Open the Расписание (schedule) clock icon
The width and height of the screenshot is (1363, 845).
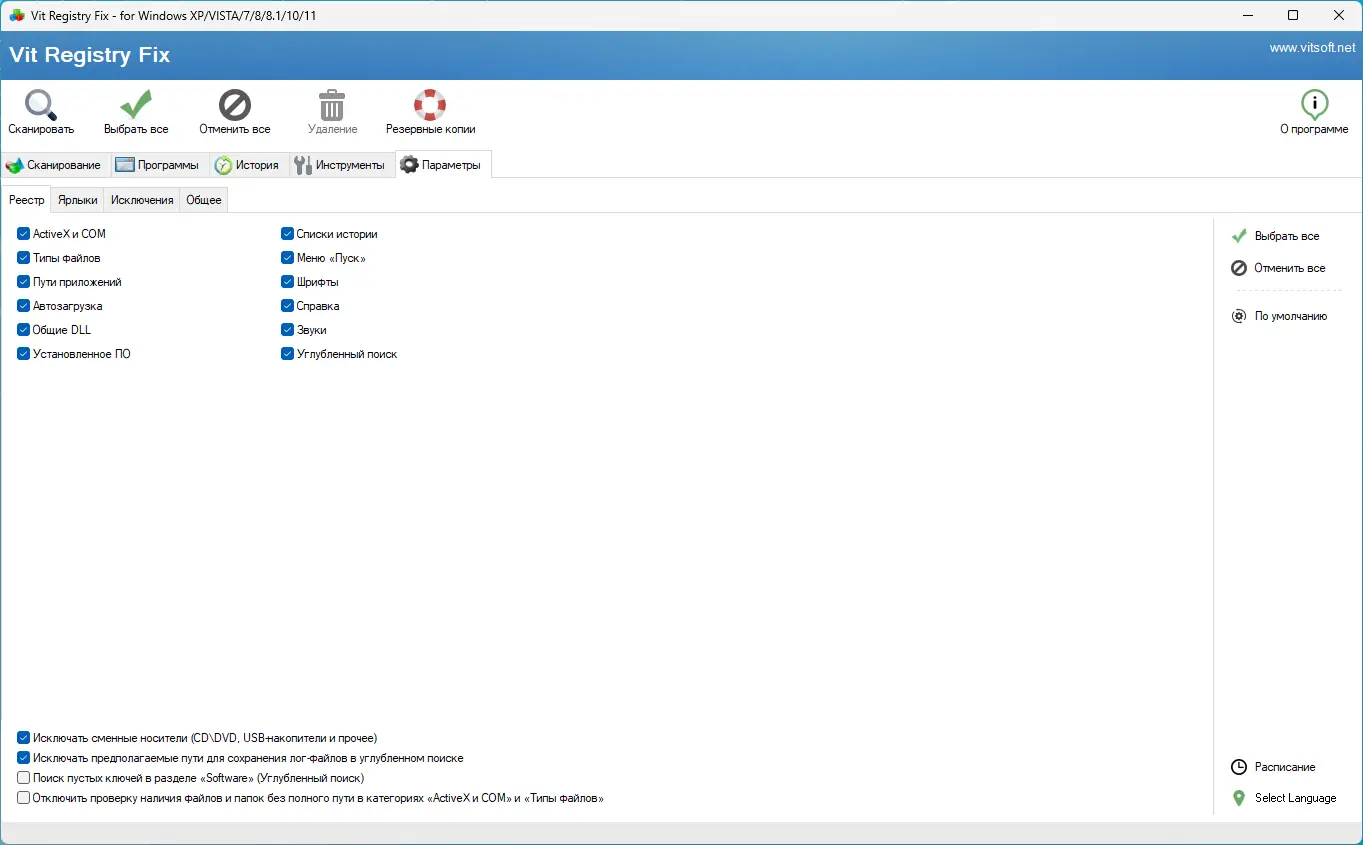coord(1238,766)
